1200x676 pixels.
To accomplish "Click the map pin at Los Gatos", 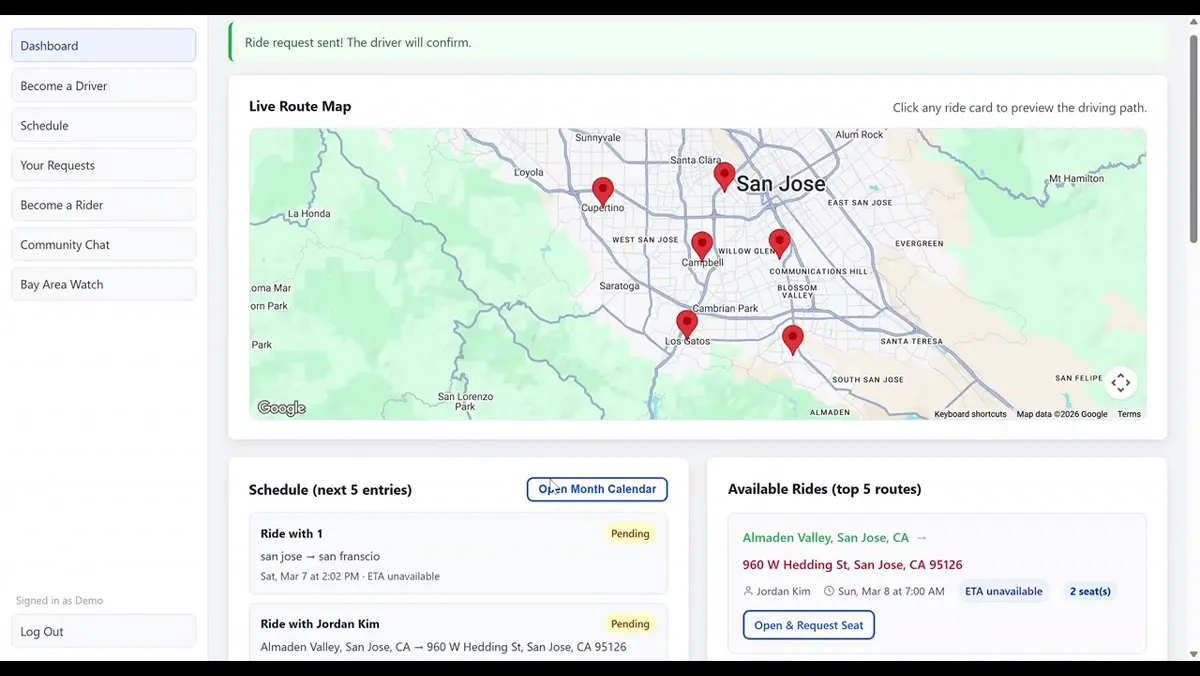I will [x=686, y=325].
